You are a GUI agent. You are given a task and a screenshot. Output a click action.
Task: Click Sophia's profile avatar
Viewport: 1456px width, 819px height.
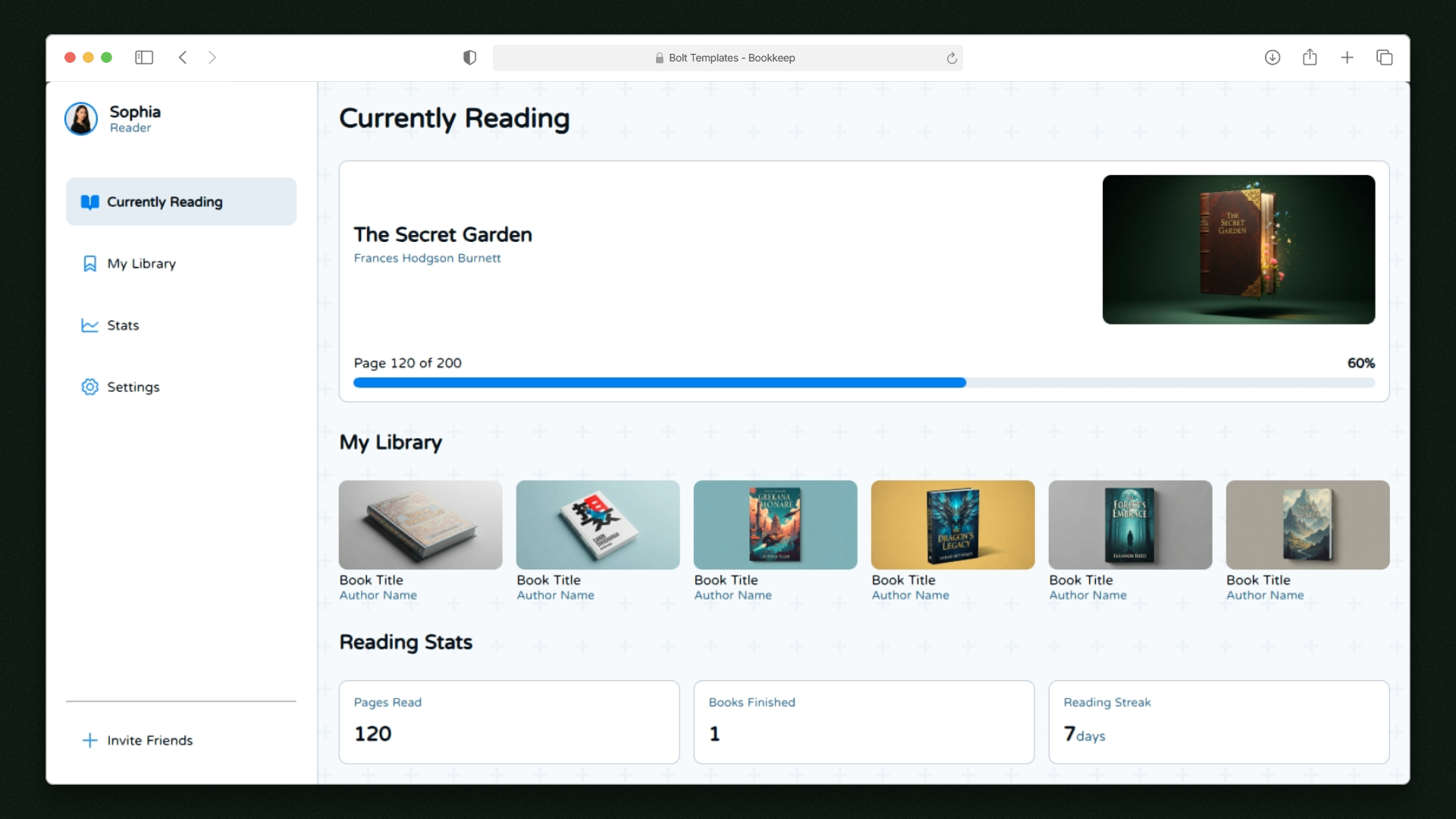tap(81, 119)
